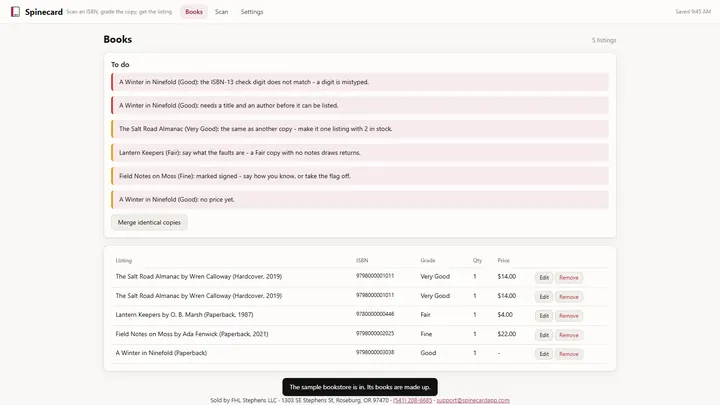Click ISBN 9798000003038

375,352
